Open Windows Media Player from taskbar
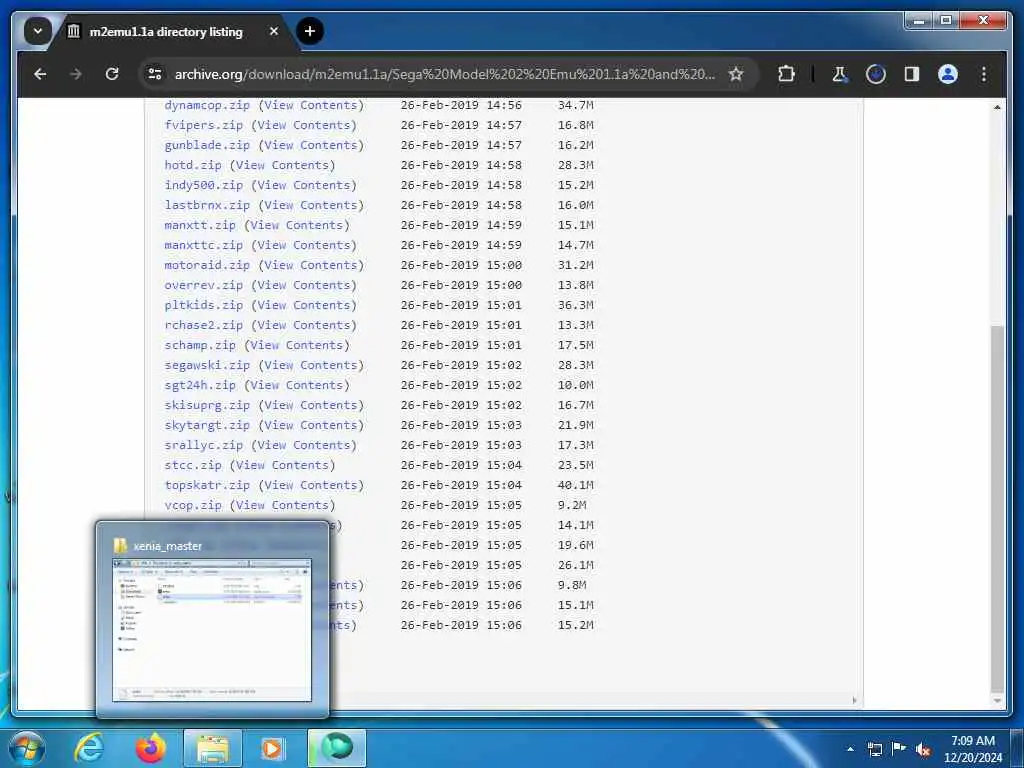Screen dimensions: 1024x768 pos(272,748)
